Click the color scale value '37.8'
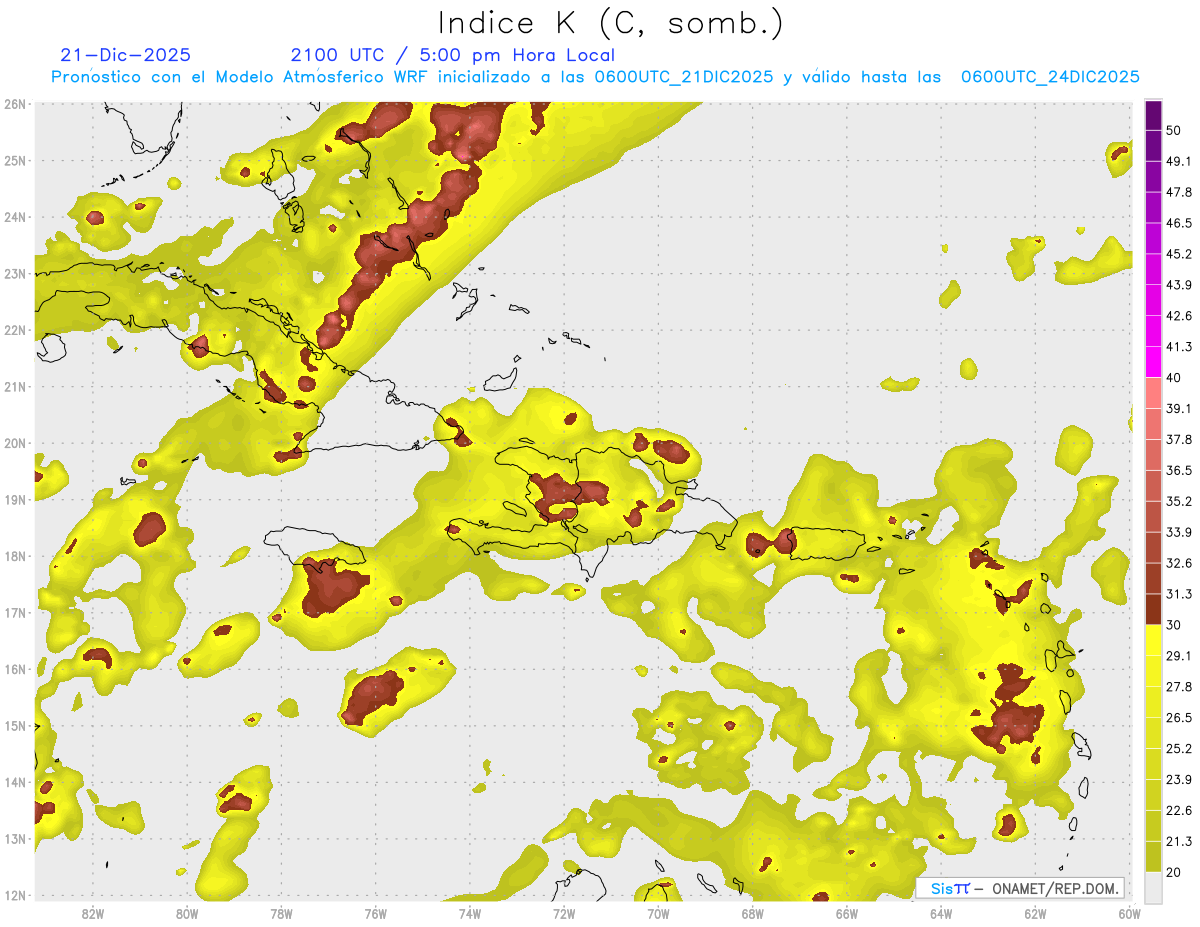This screenshot has width=1200, height=927. (1178, 440)
